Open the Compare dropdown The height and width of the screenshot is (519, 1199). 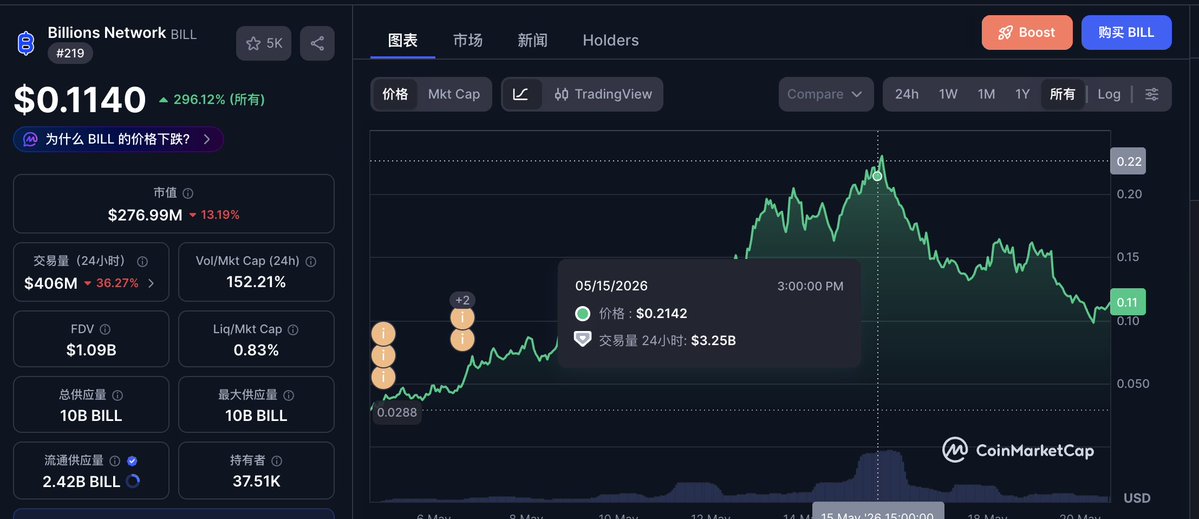(x=826, y=94)
